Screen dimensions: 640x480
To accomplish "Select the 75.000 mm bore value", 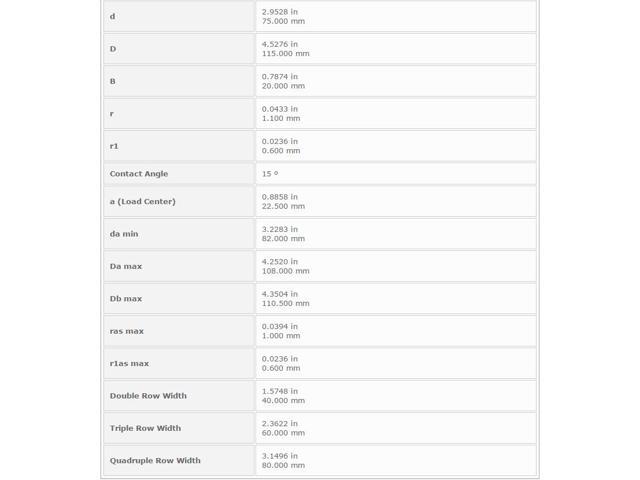I will tap(283, 21).
